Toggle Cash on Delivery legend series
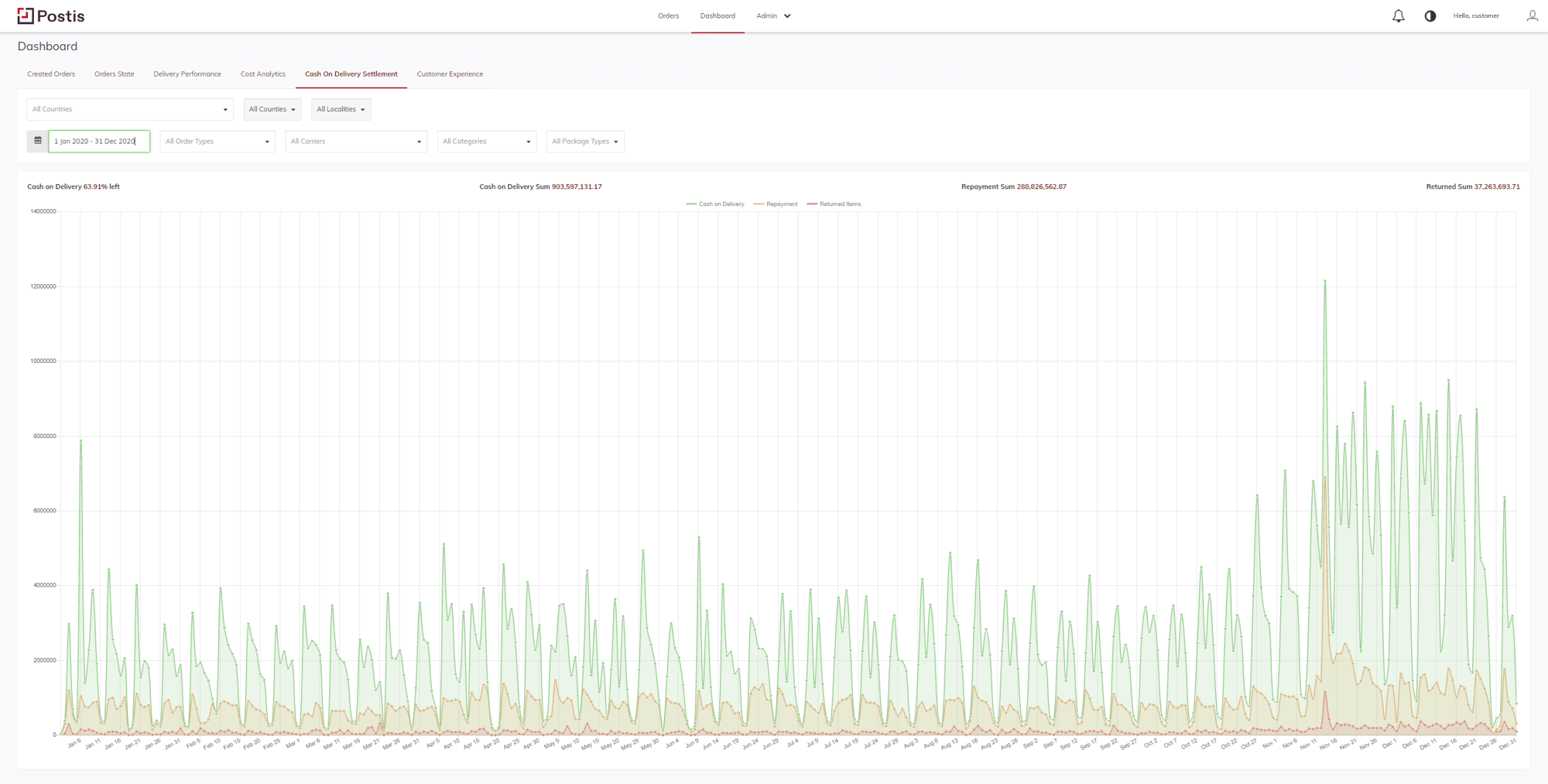 pos(714,204)
